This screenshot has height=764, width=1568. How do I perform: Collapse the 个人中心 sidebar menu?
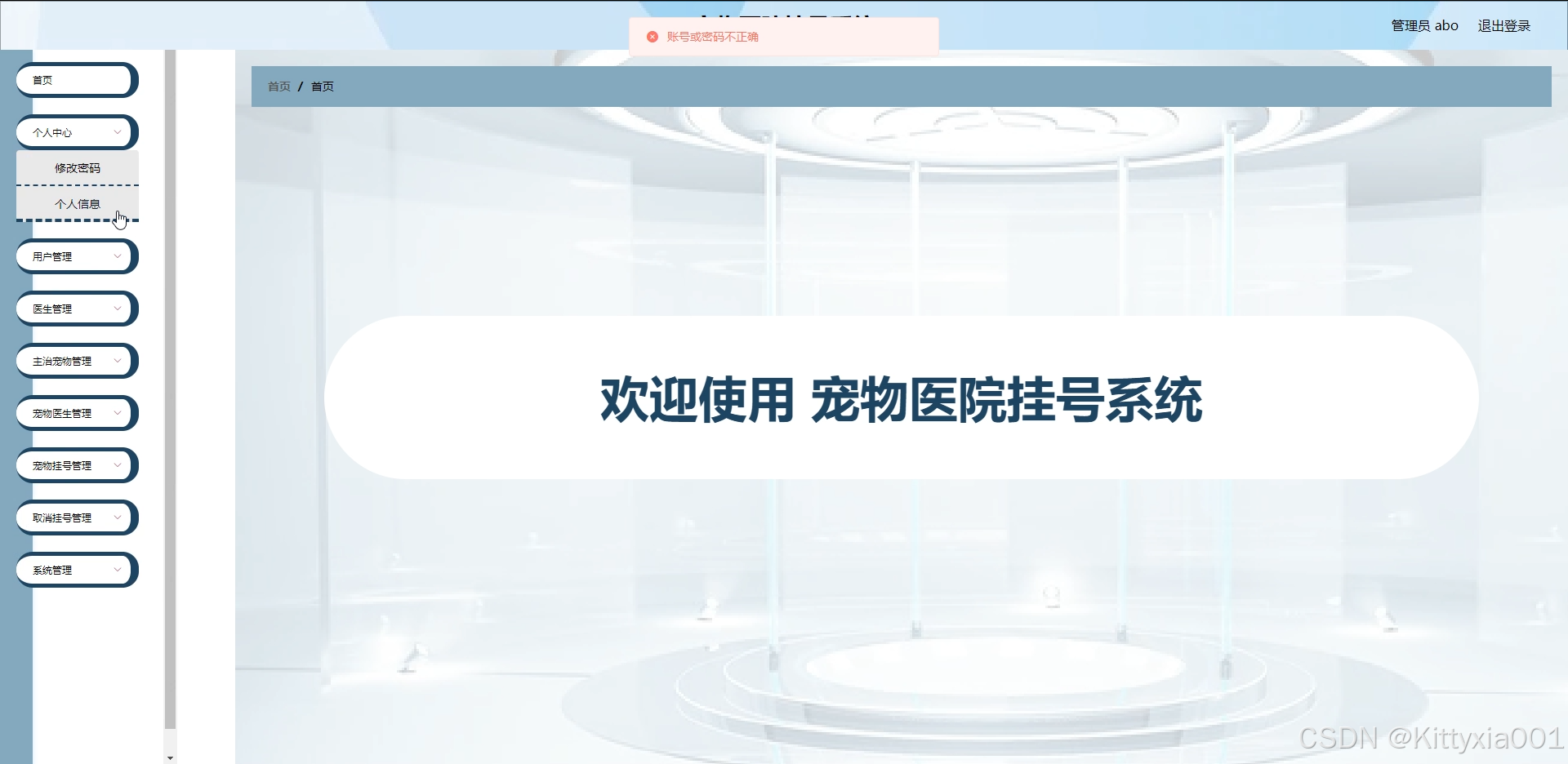click(x=77, y=132)
